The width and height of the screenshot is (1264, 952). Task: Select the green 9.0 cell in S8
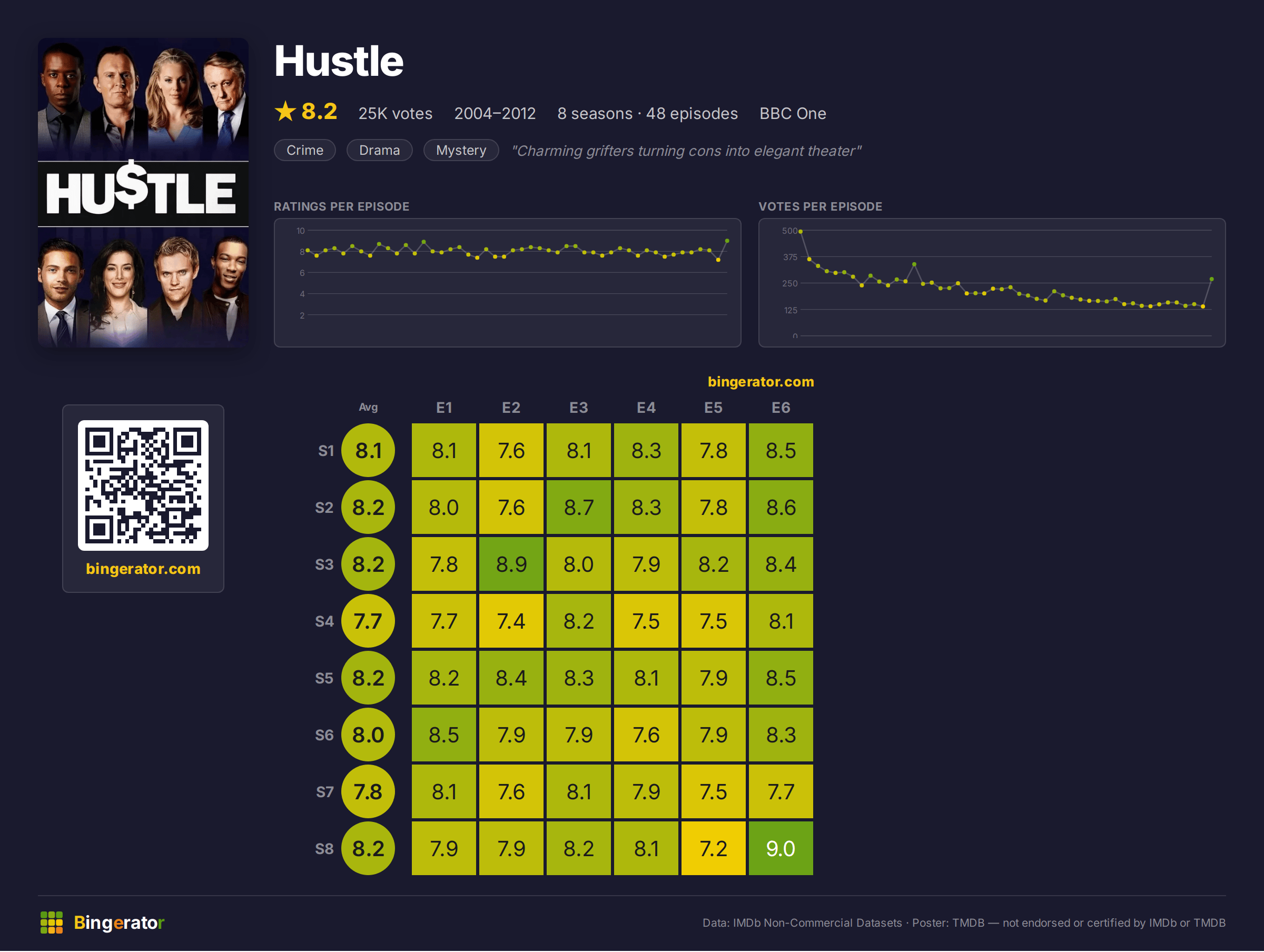pos(781,848)
